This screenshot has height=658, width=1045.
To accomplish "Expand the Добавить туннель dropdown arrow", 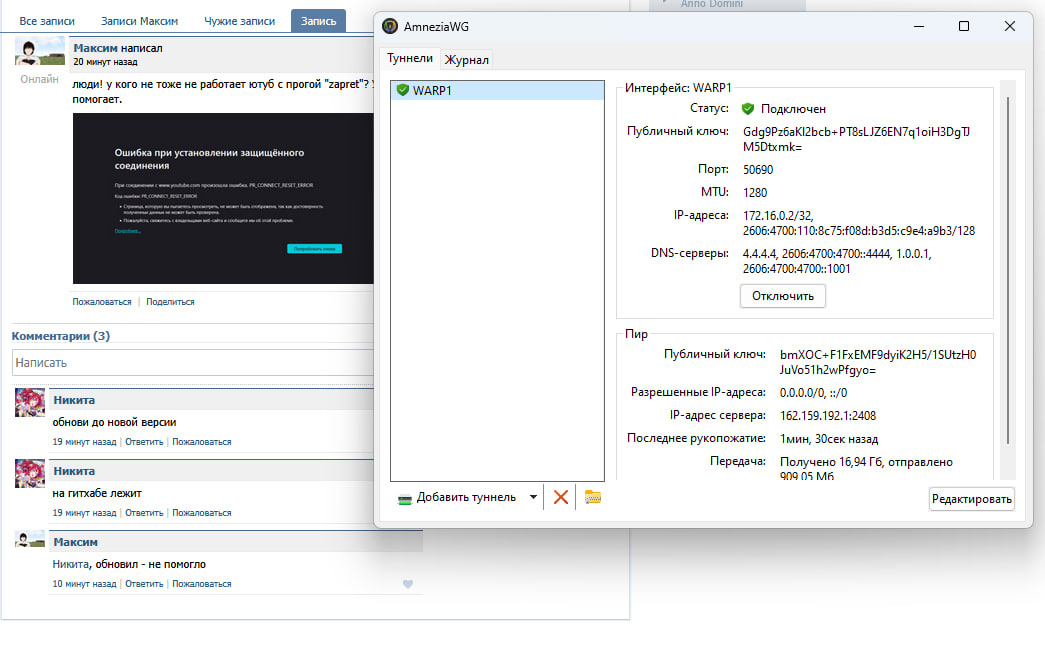I will [533, 497].
